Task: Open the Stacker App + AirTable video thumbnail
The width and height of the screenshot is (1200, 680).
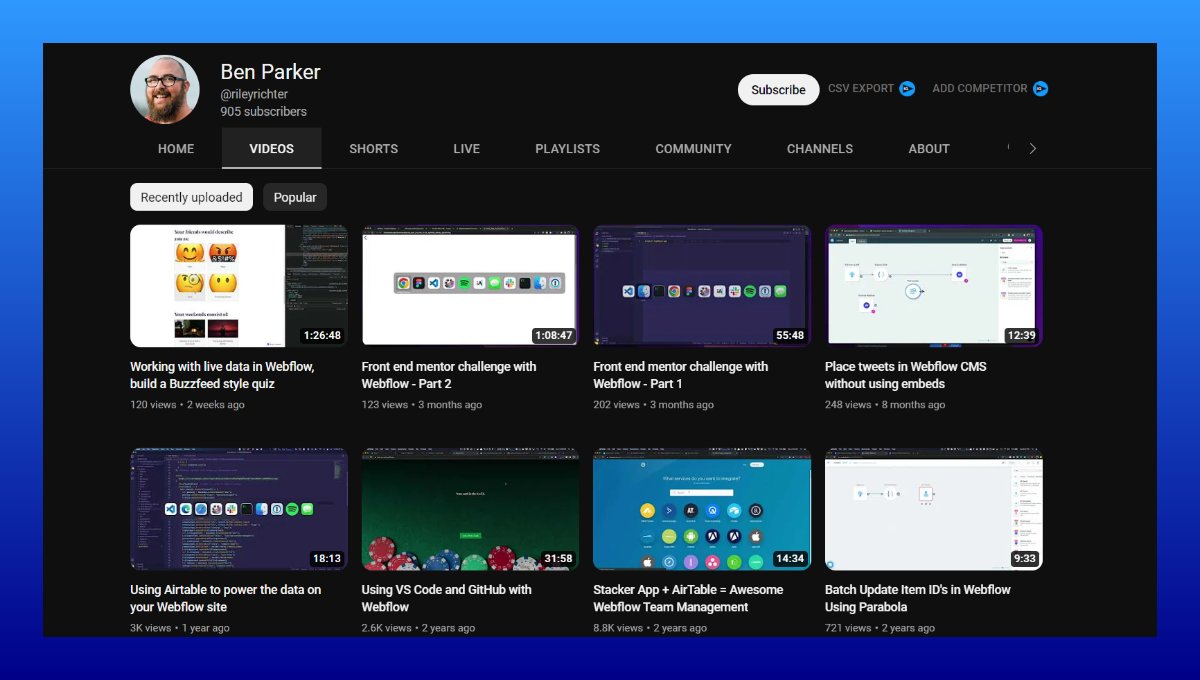Action: click(701, 509)
